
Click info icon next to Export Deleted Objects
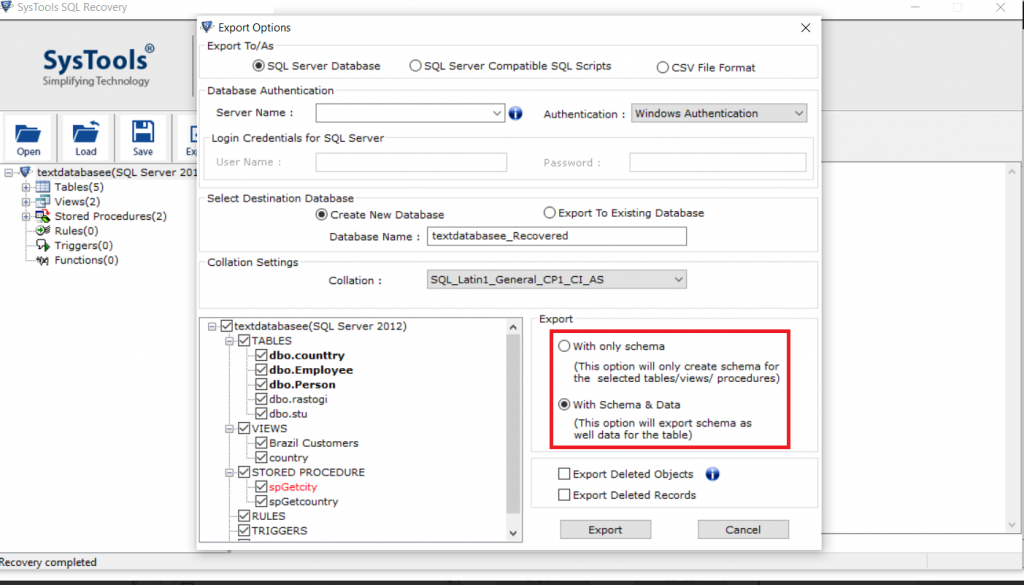[712, 474]
